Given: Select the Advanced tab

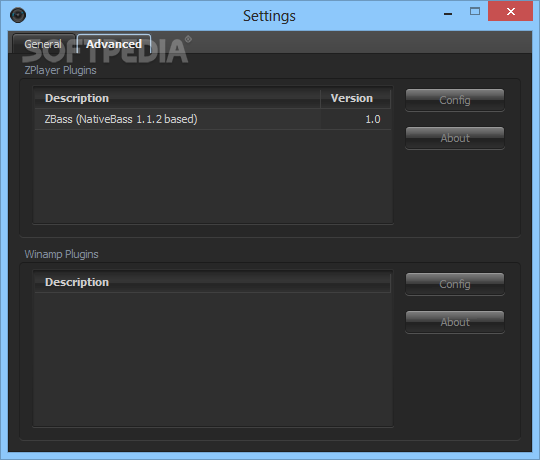Looking at the screenshot, I should 114,44.
